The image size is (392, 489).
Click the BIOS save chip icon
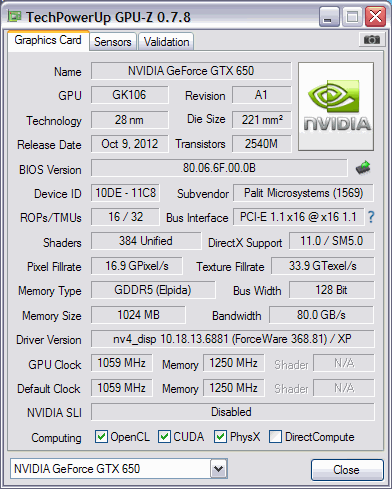[x=363, y=167]
